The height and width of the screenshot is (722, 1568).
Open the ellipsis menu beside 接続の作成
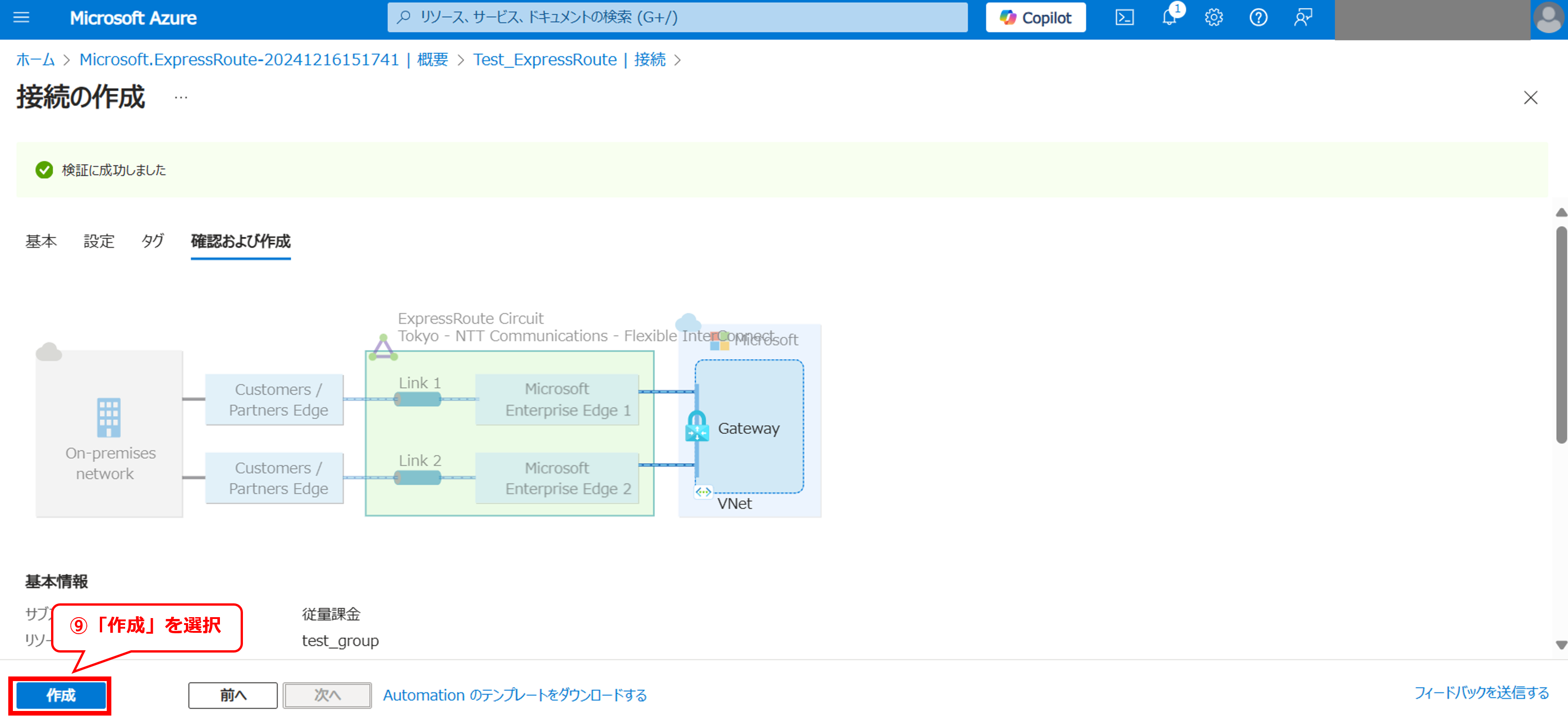pyautogui.click(x=181, y=97)
